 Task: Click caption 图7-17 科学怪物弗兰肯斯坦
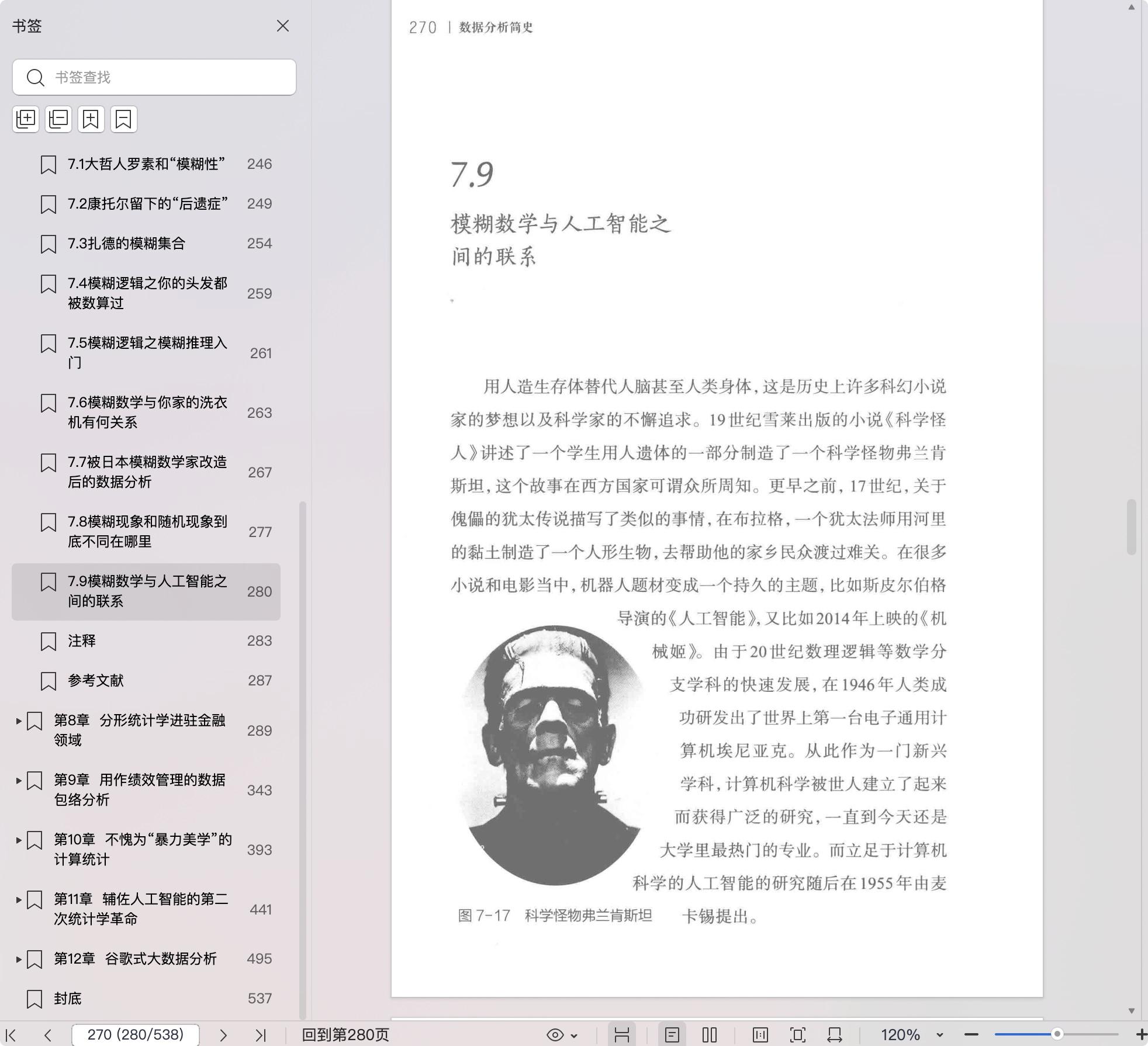(x=555, y=915)
